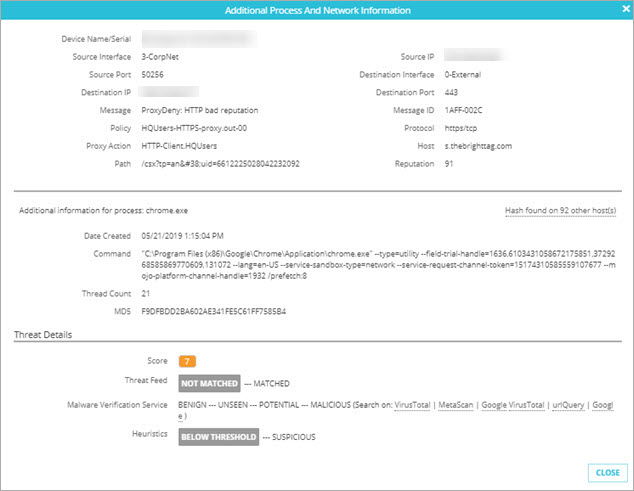634x491 pixels.
Task: Click the request path /csx value
Action: 222,163
